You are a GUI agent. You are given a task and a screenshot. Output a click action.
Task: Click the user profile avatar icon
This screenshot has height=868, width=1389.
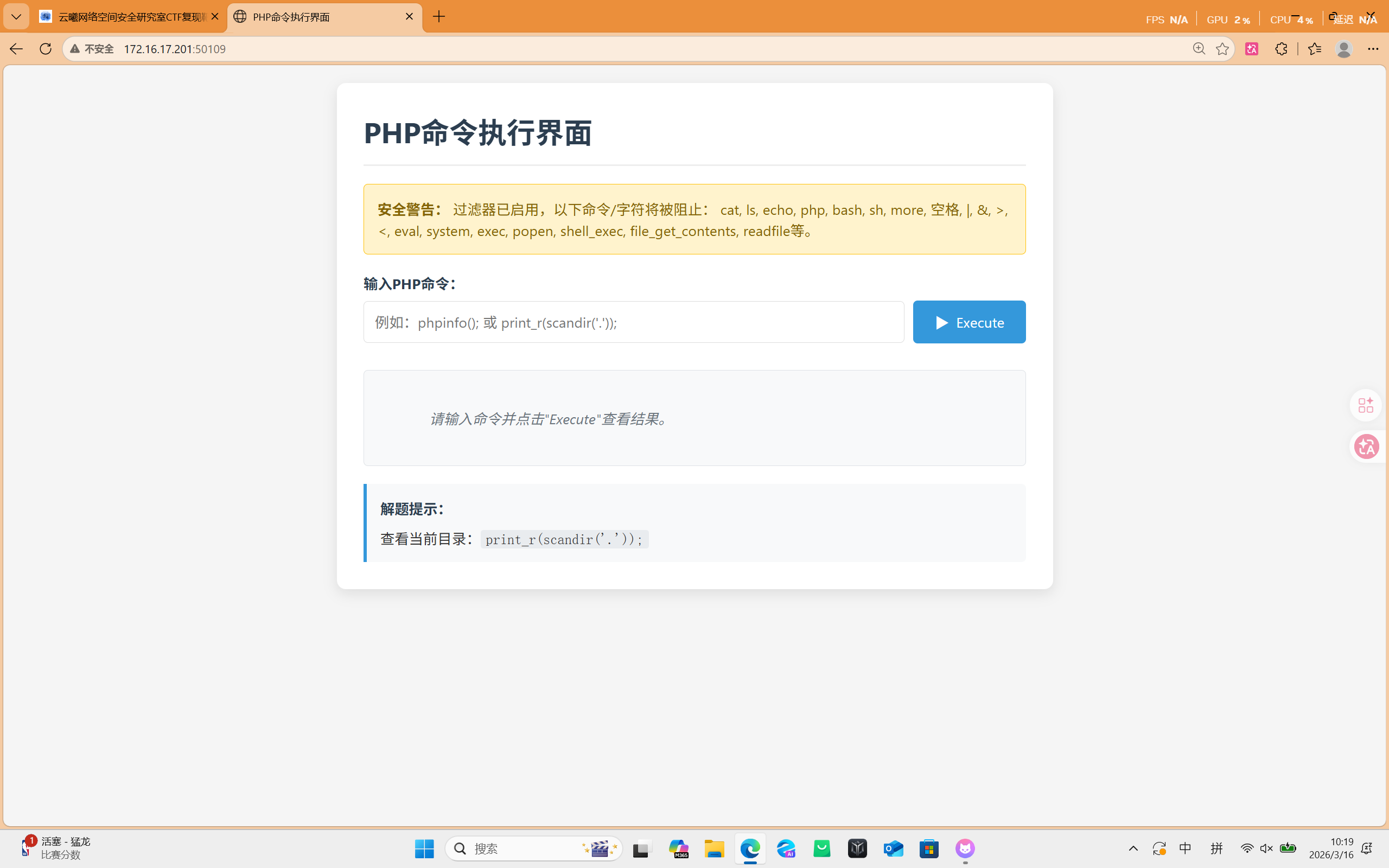1343,49
